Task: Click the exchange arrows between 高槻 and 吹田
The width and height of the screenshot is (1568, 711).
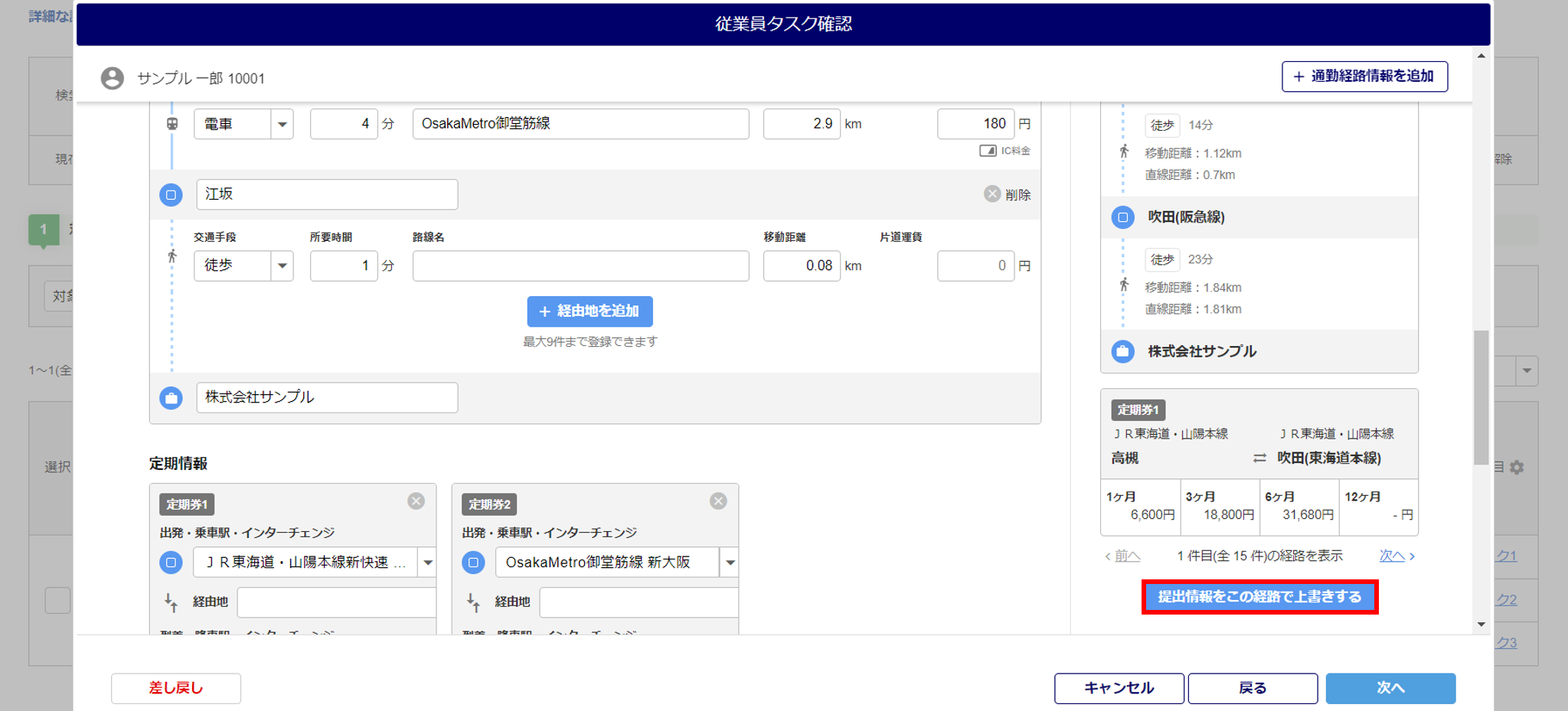Action: 1259,458
